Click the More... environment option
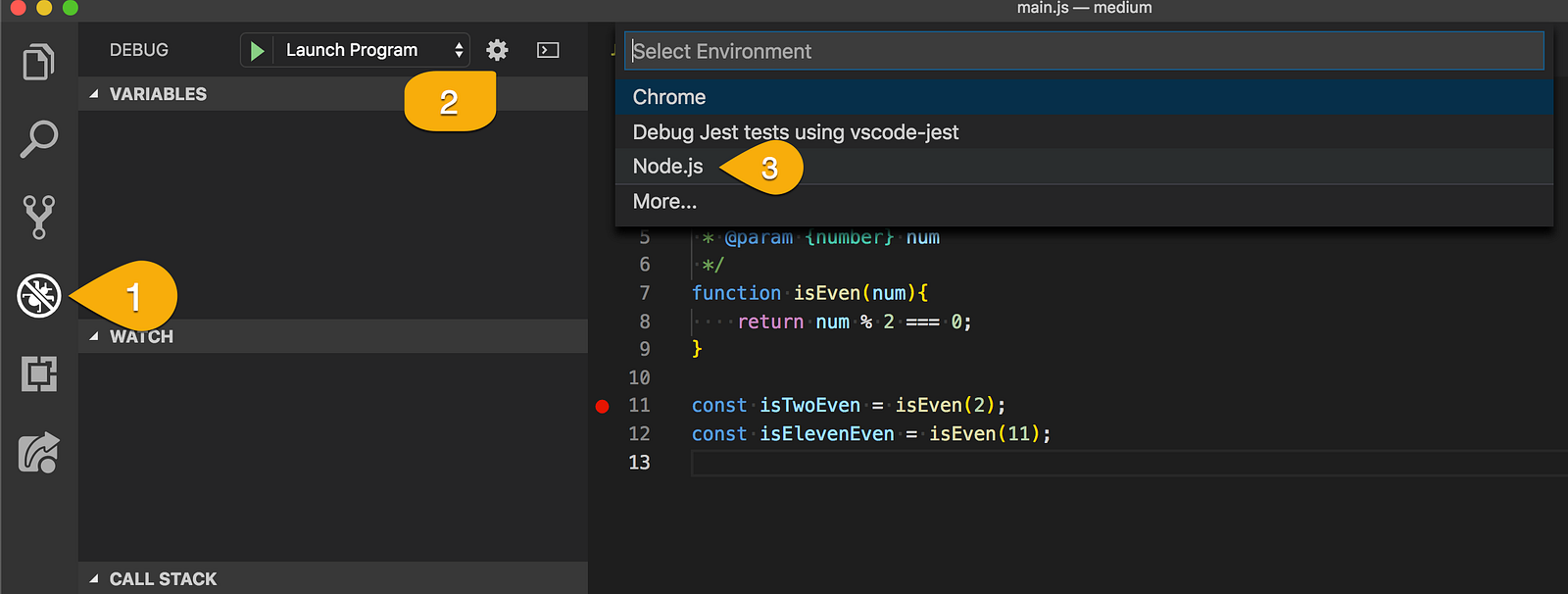This screenshot has height=594, width=1568. pyautogui.click(x=664, y=202)
